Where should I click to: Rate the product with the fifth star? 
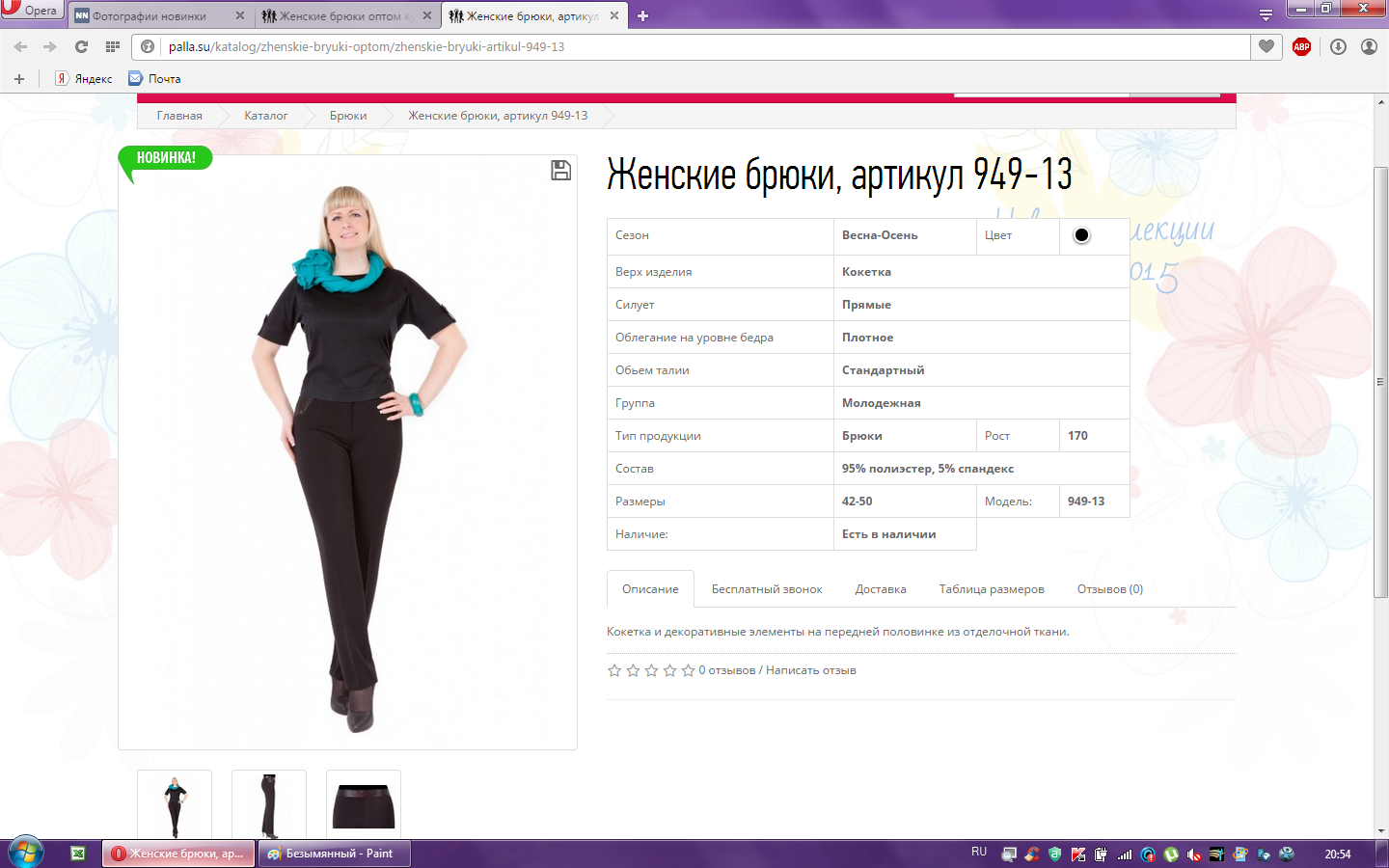(688, 670)
